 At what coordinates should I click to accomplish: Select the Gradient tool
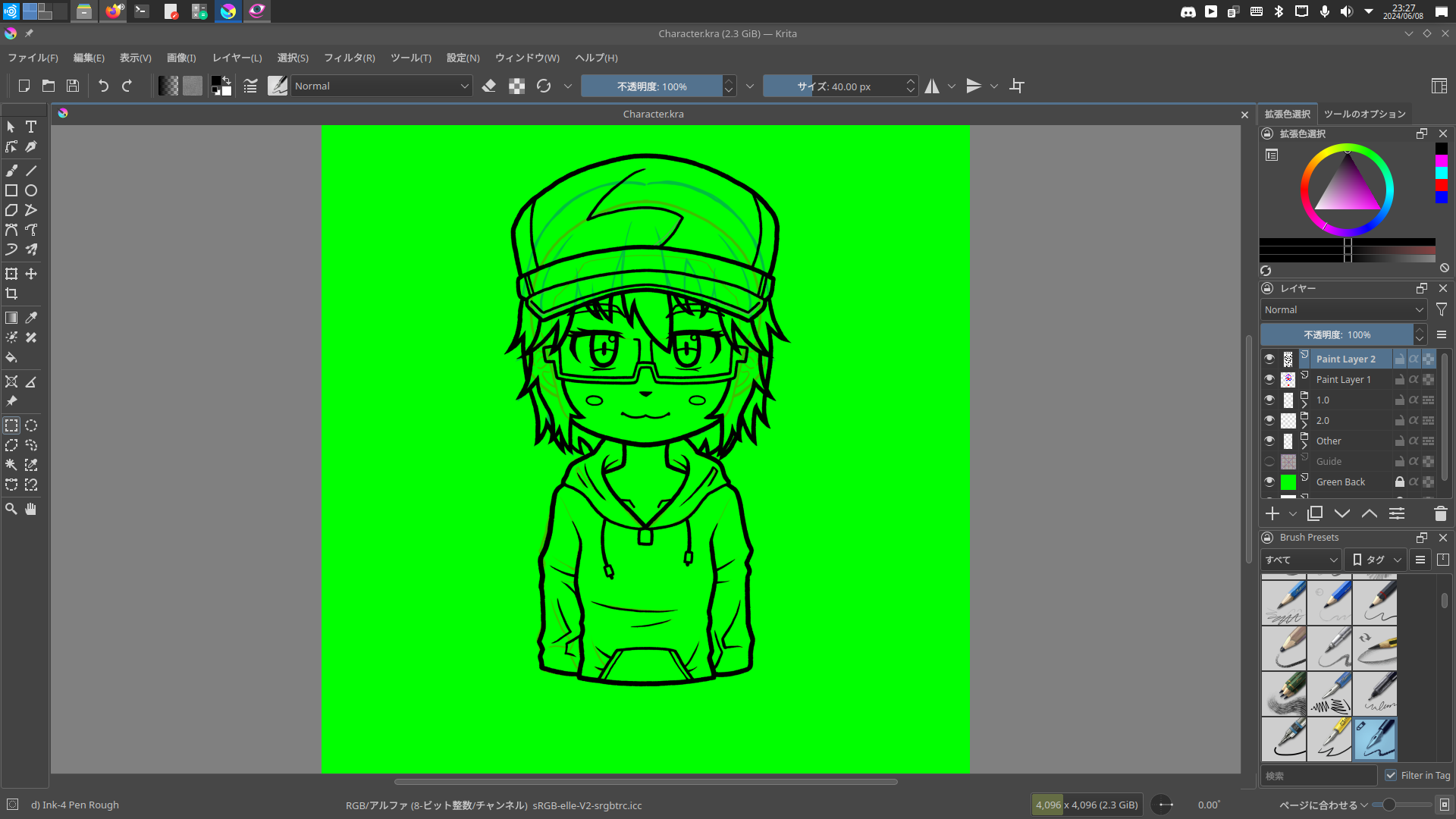(11, 318)
